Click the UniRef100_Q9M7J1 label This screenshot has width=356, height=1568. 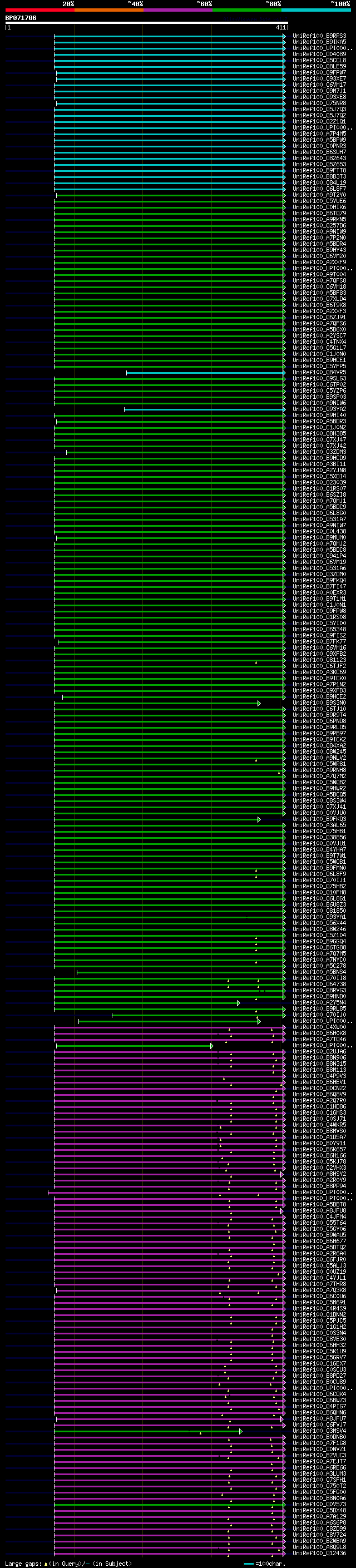319,91
